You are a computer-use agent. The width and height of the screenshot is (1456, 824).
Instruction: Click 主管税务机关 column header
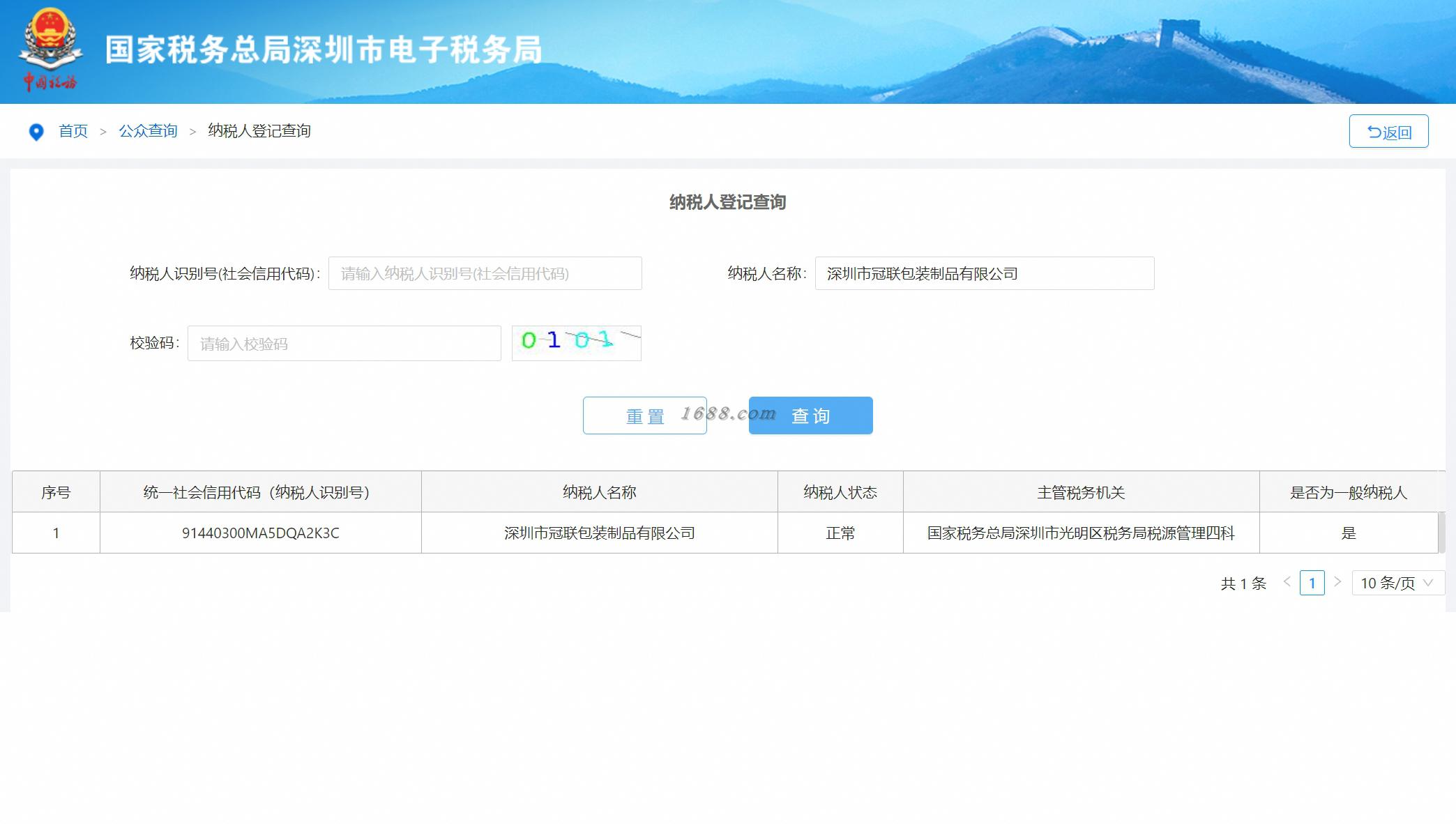tap(1082, 492)
